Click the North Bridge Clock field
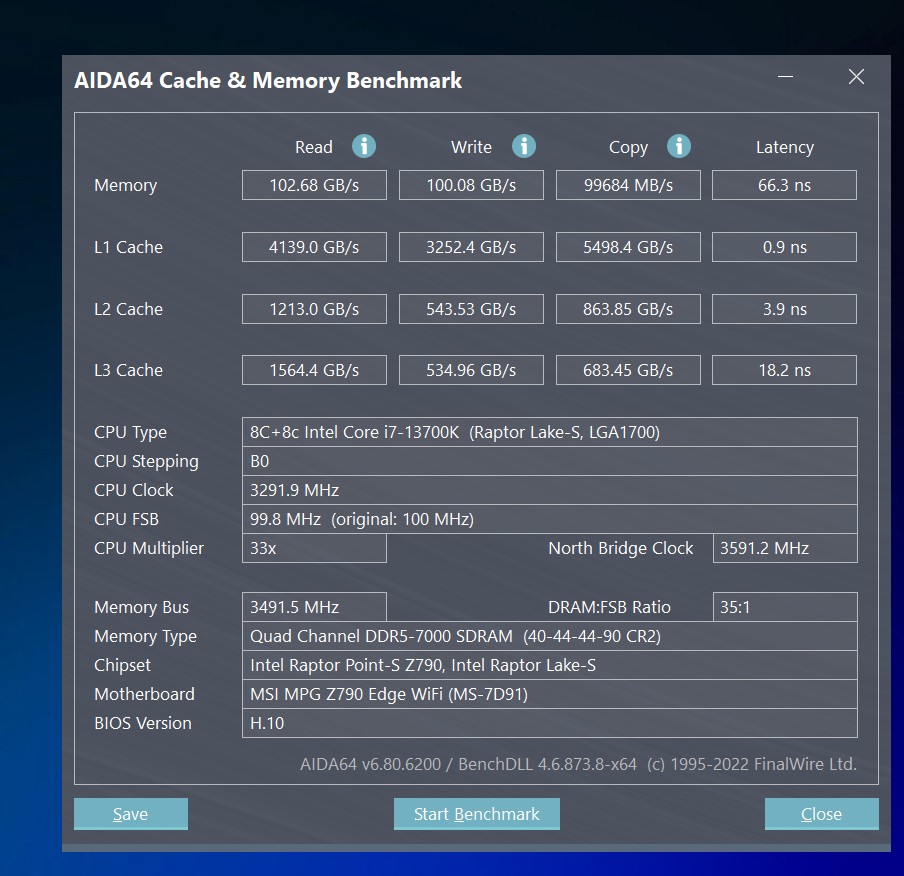 [784, 548]
